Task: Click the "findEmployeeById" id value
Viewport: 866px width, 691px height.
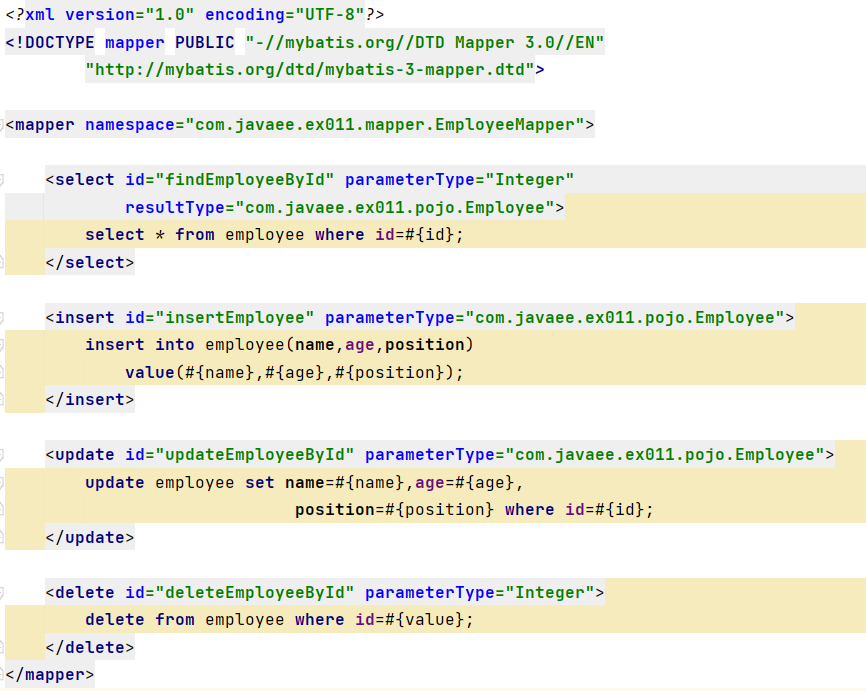Action: (x=245, y=180)
